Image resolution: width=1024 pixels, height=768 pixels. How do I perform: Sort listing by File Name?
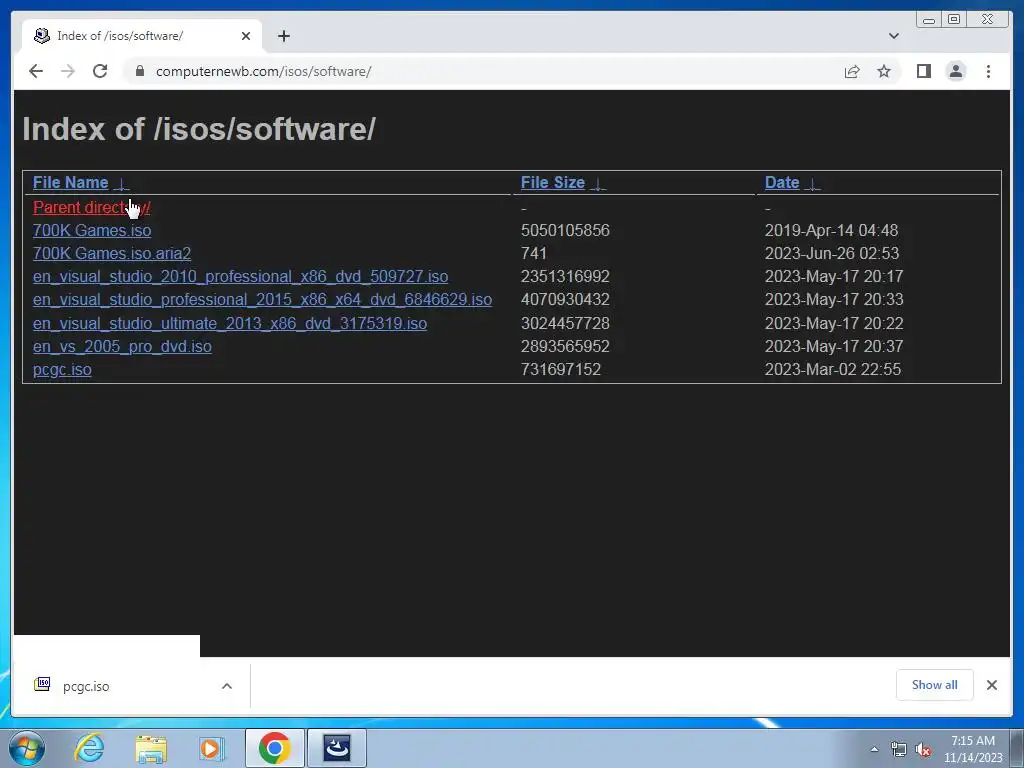[71, 182]
